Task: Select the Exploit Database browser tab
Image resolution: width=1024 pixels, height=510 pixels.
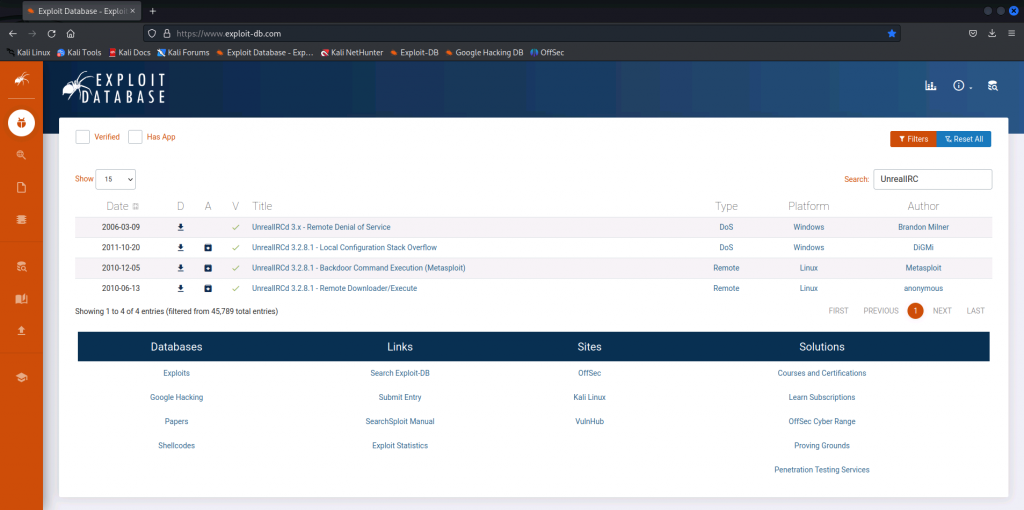Action: [82, 11]
